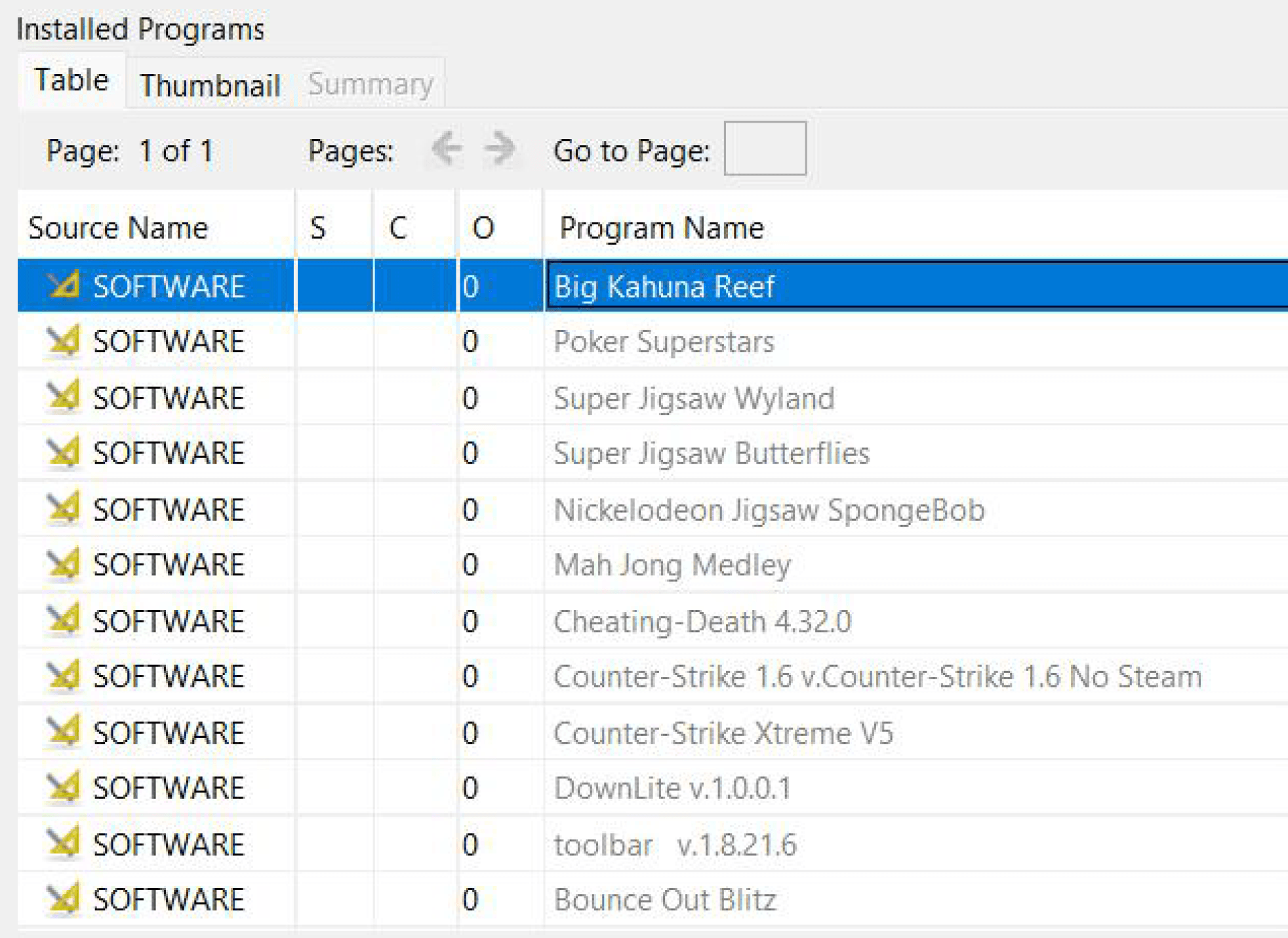Go to the previous page arrow

pyautogui.click(x=447, y=148)
